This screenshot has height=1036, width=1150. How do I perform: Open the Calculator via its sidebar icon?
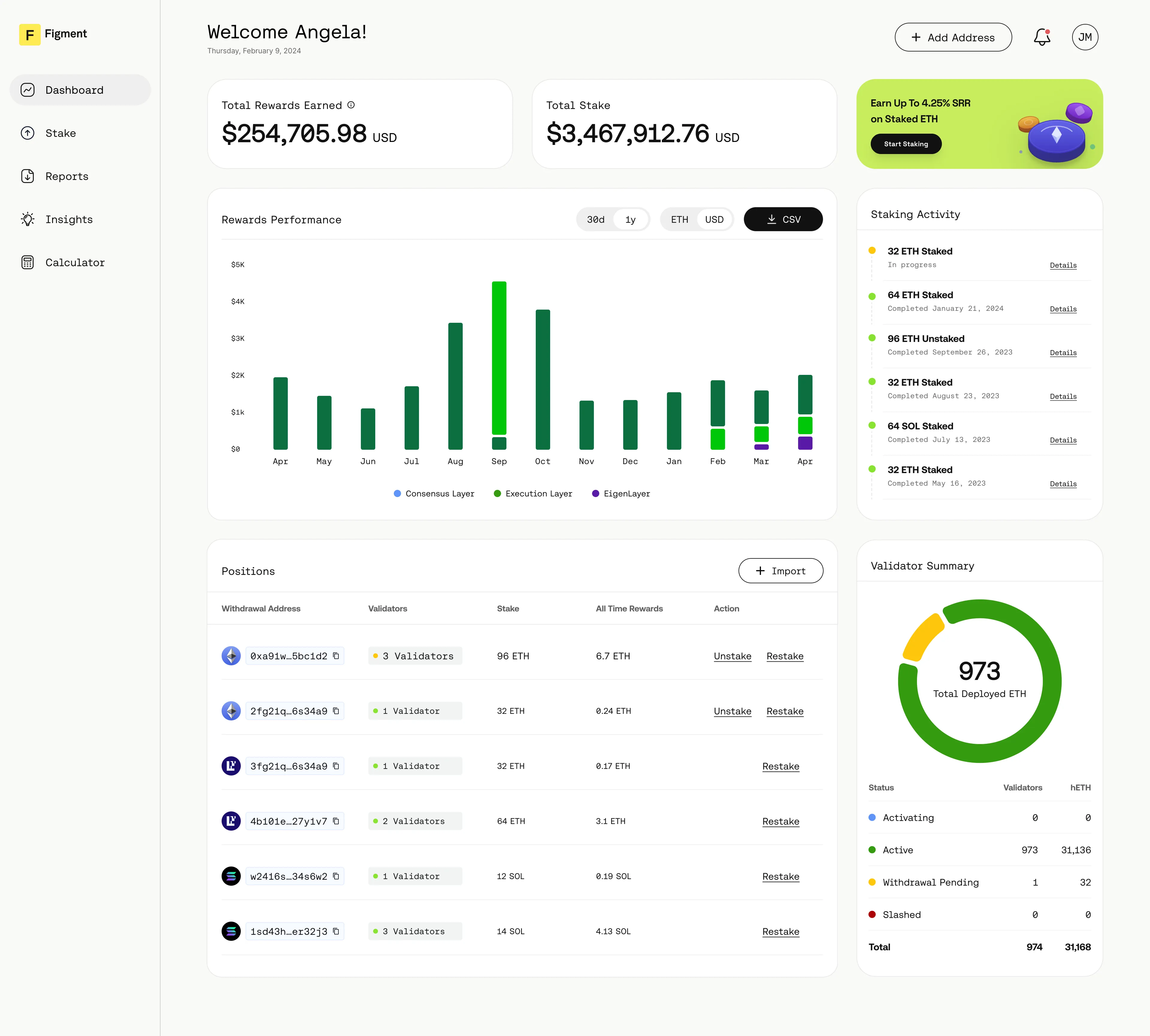point(28,262)
